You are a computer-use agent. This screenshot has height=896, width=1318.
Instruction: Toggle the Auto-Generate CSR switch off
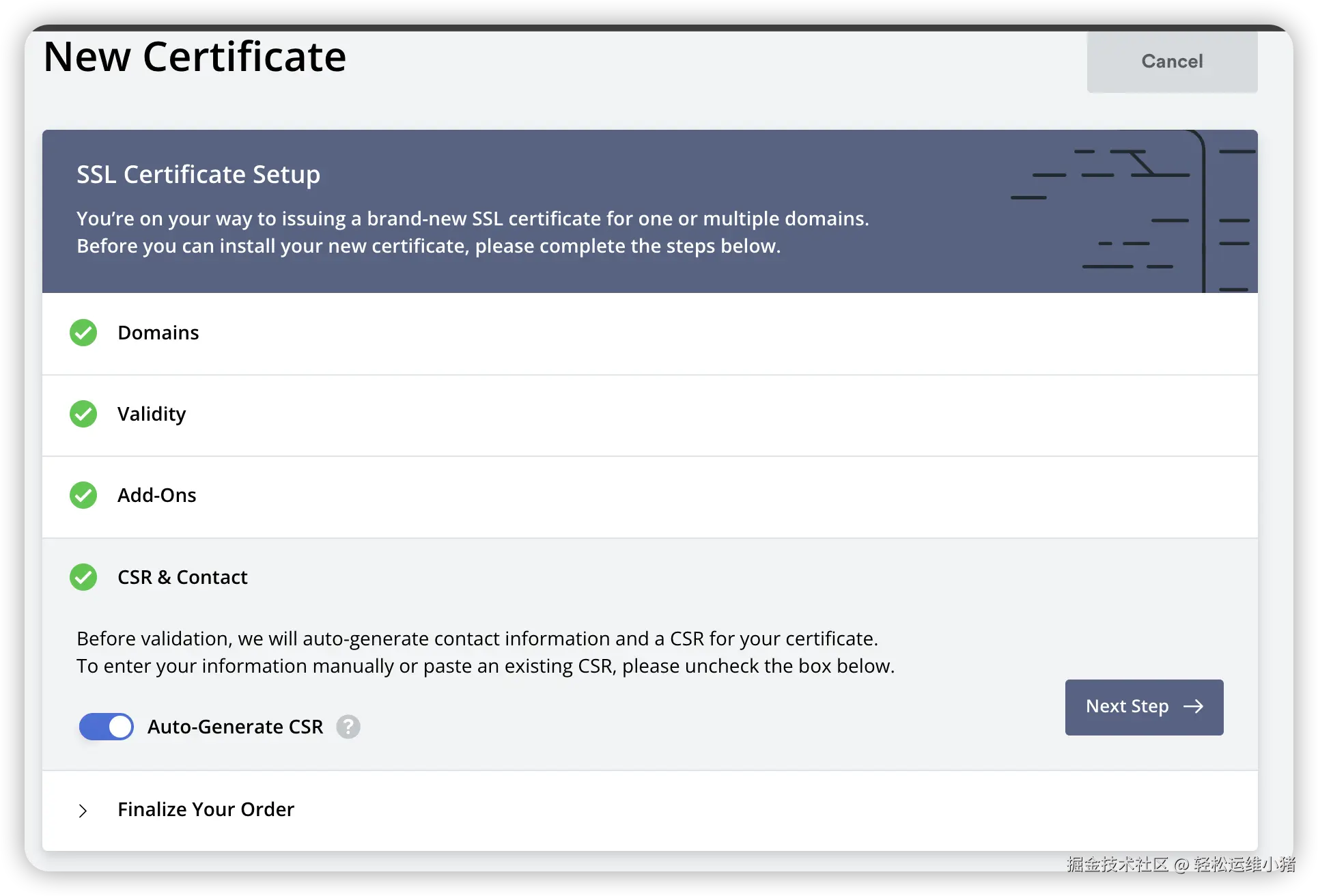(x=107, y=727)
